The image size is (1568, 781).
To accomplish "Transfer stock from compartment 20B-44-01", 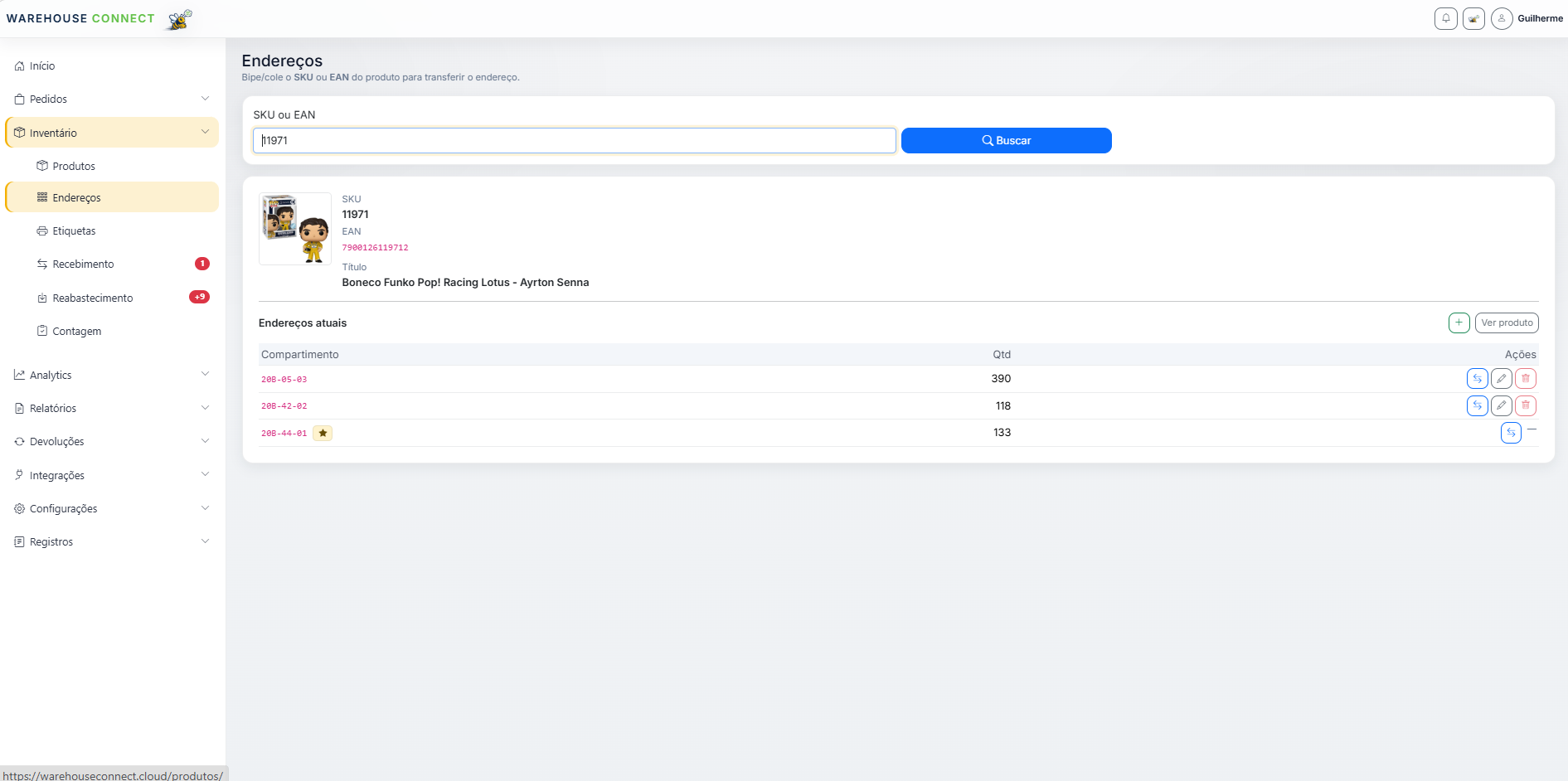I will [x=1511, y=433].
